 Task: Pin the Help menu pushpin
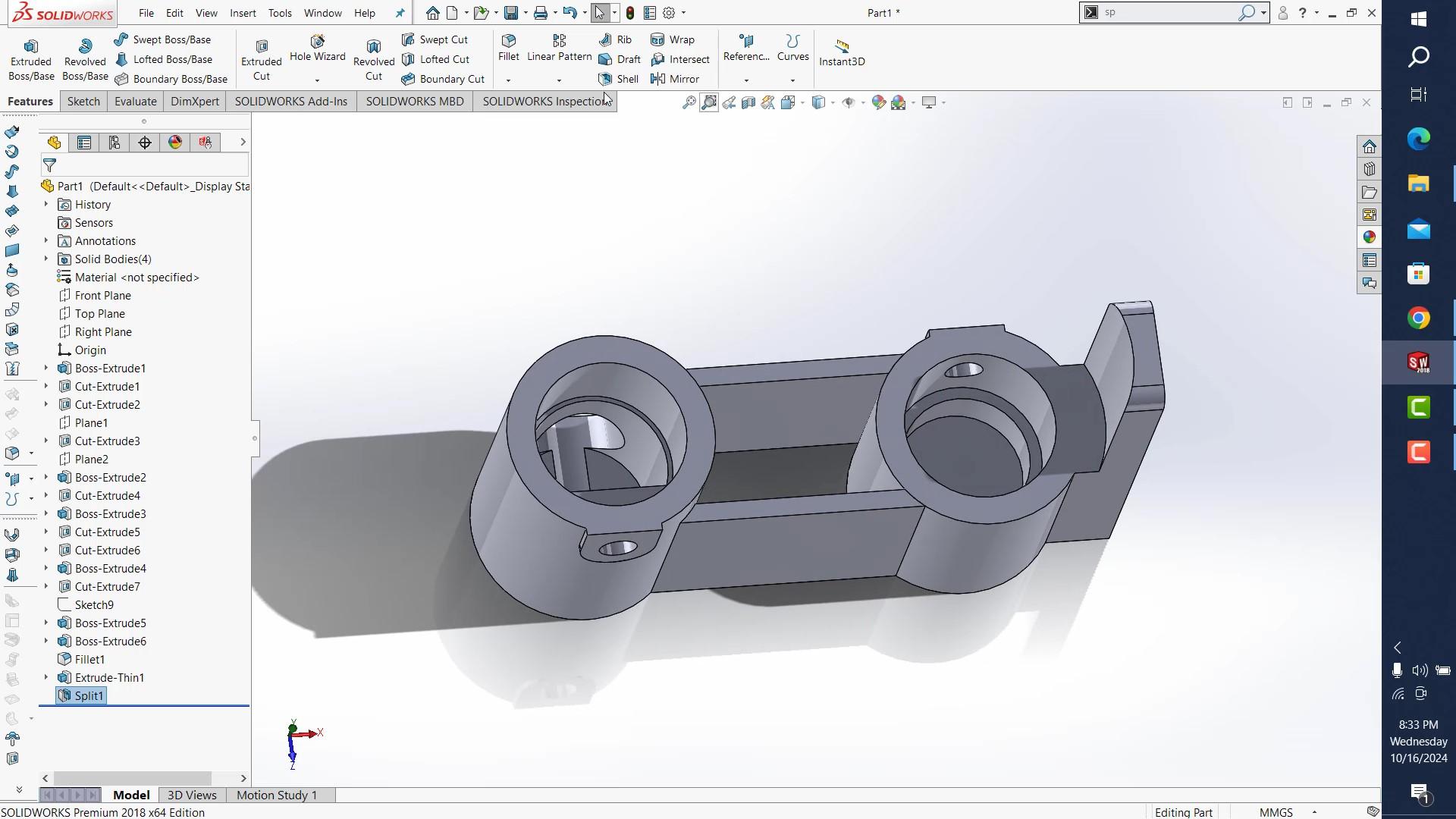tap(400, 13)
